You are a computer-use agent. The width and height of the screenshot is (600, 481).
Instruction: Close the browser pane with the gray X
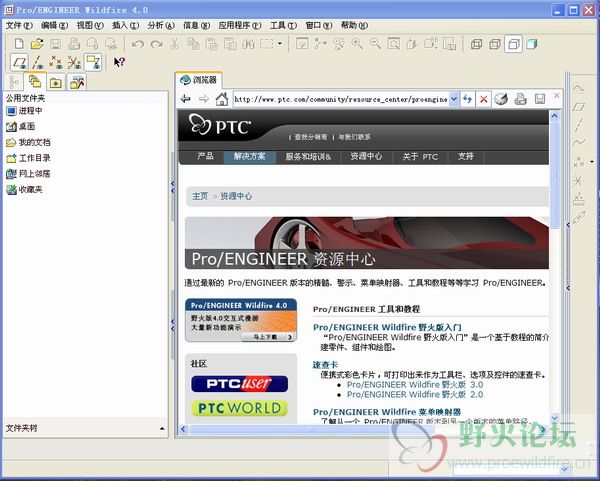(x=557, y=95)
